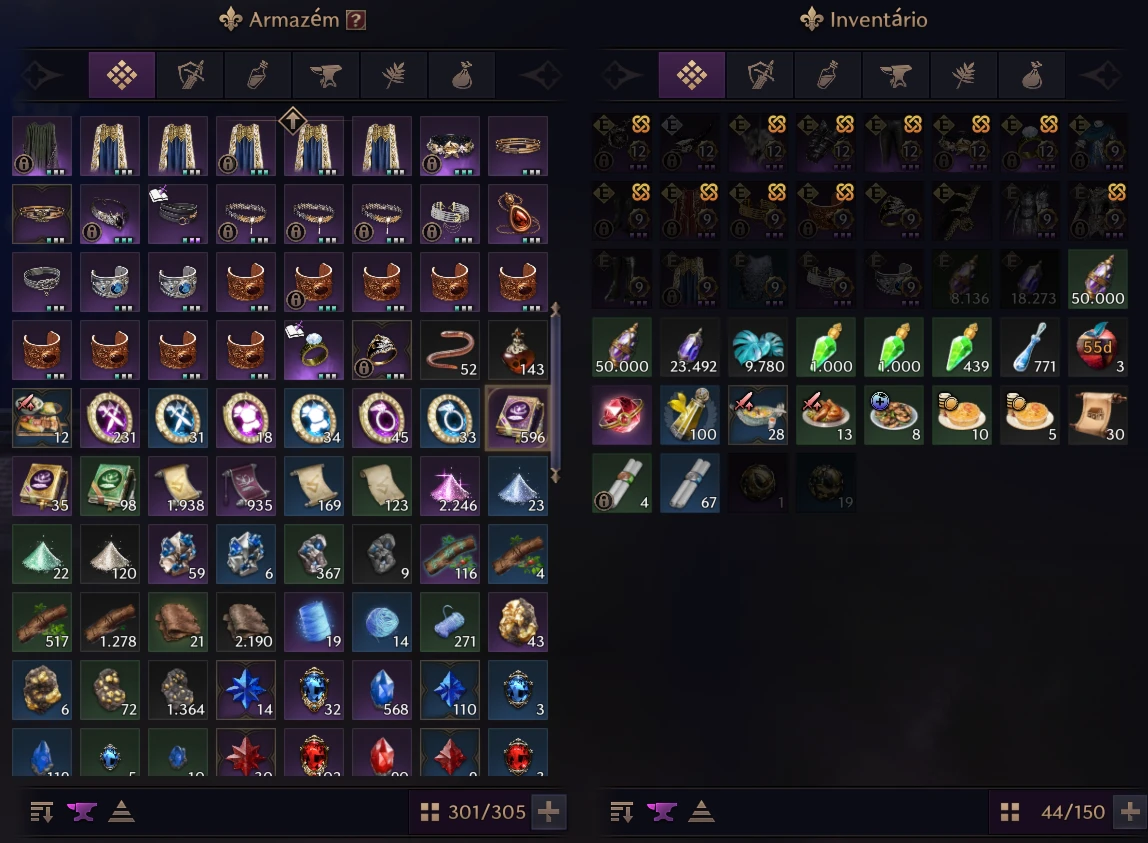
Task: Select the purple book stack of 596
Action: pyautogui.click(x=518, y=418)
